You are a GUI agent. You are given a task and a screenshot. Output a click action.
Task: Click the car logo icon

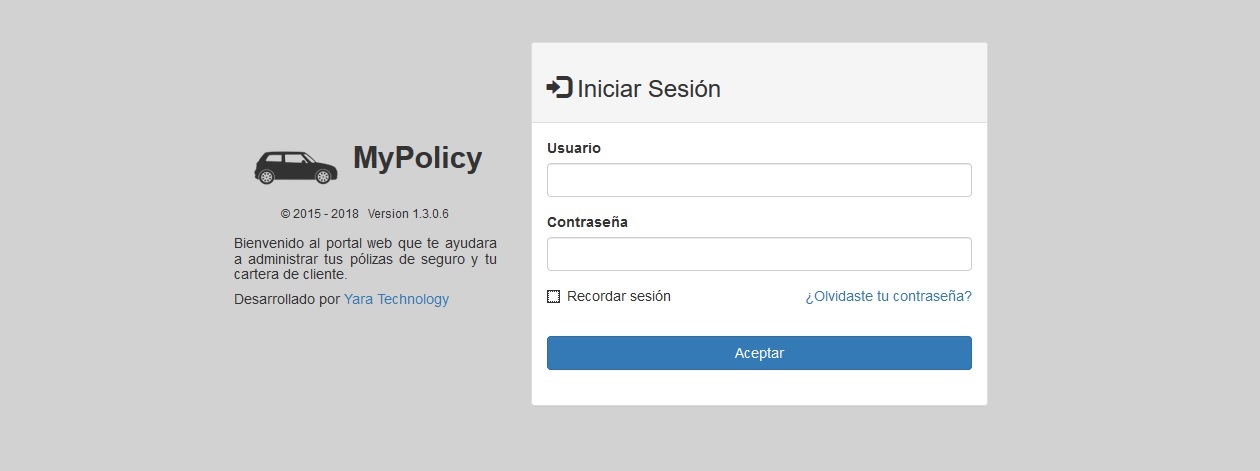pyautogui.click(x=296, y=167)
